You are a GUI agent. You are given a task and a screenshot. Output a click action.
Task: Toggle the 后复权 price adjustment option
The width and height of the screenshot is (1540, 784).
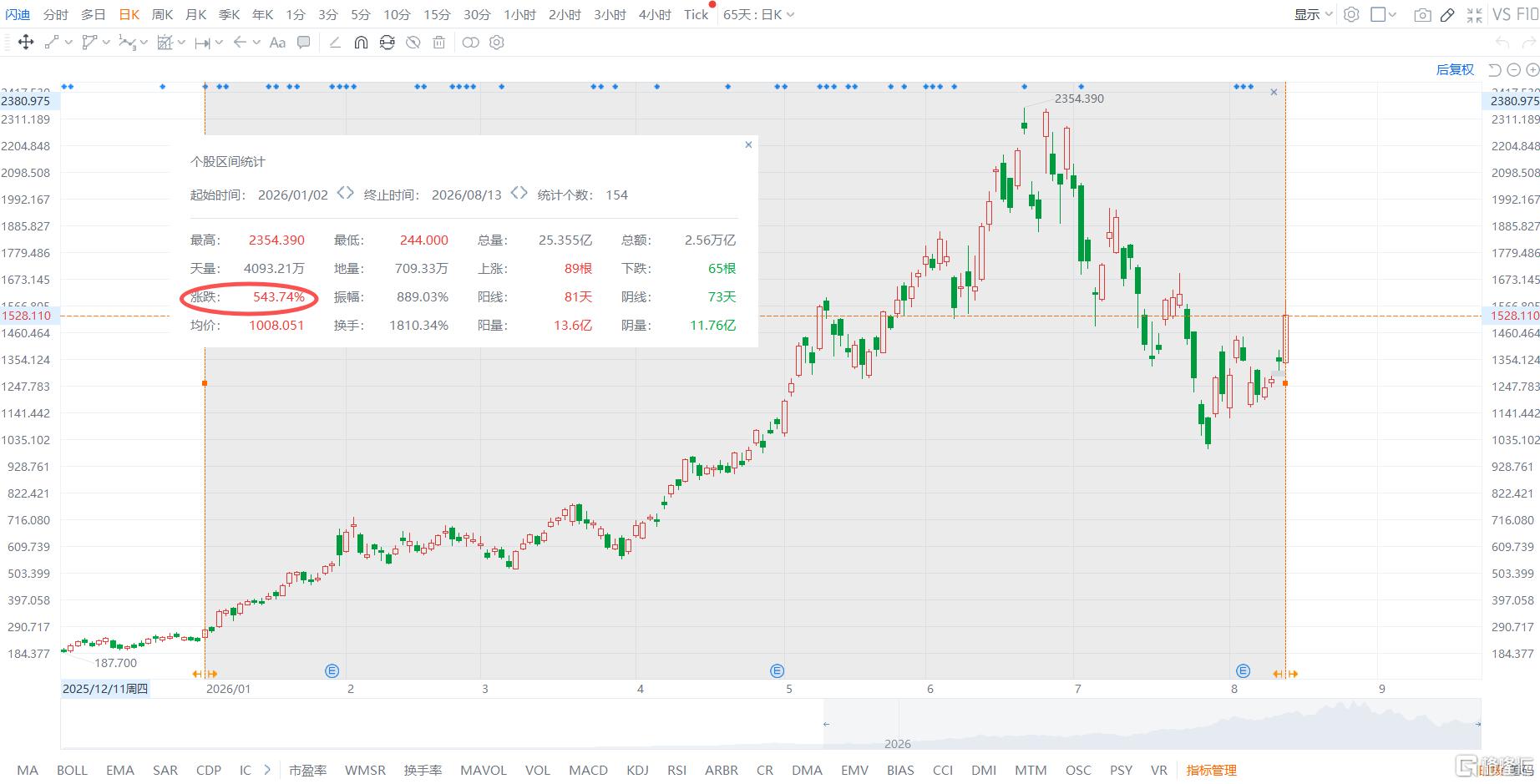[1455, 70]
